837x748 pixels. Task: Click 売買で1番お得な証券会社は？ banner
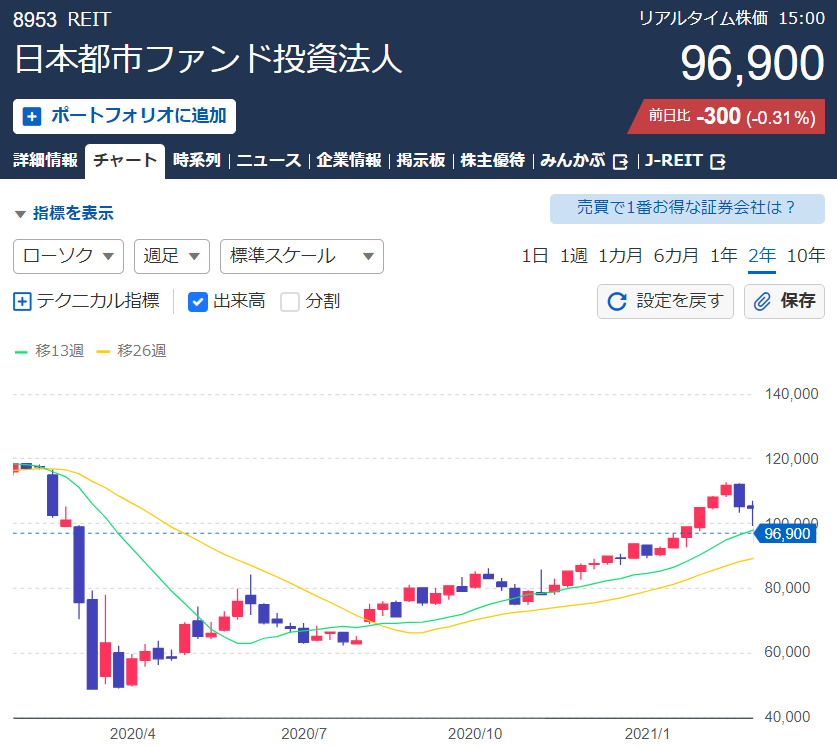(x=687, y=209)
